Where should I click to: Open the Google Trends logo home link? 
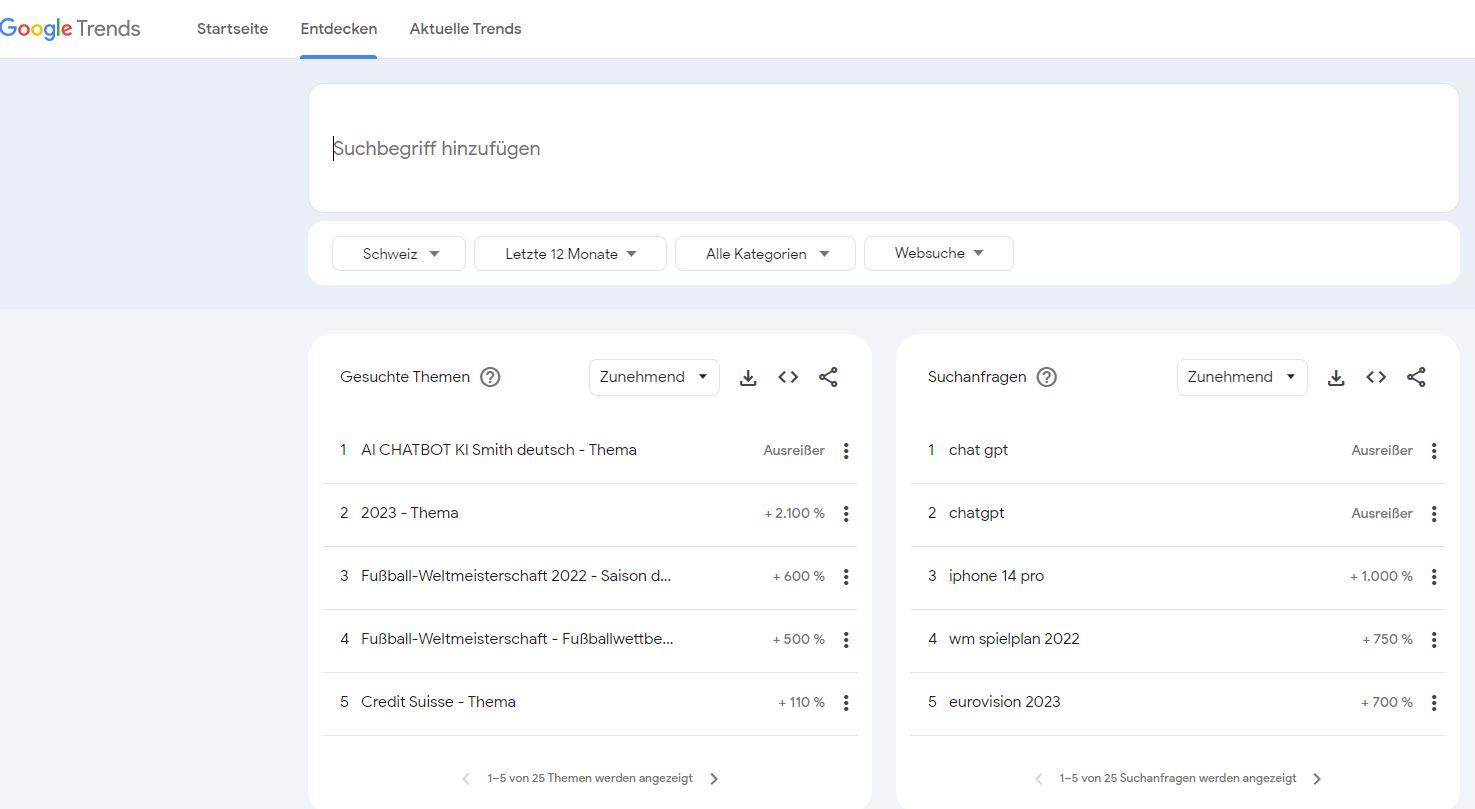click(70, 28)
